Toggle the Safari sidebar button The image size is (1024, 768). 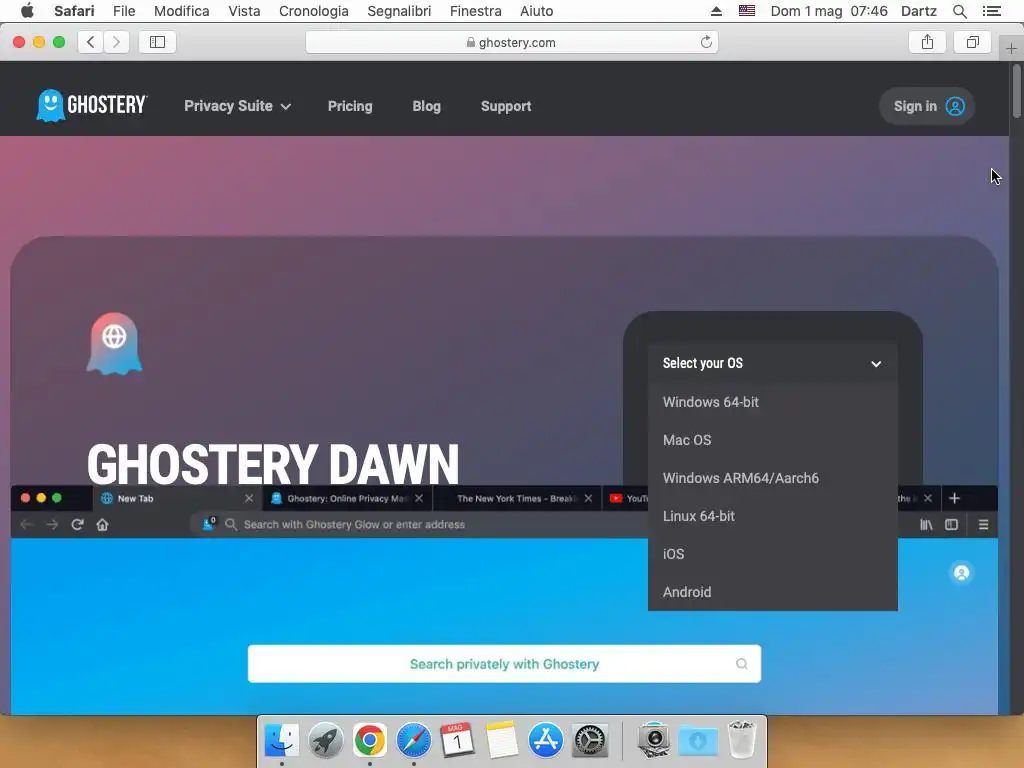(x=157, y=42)
